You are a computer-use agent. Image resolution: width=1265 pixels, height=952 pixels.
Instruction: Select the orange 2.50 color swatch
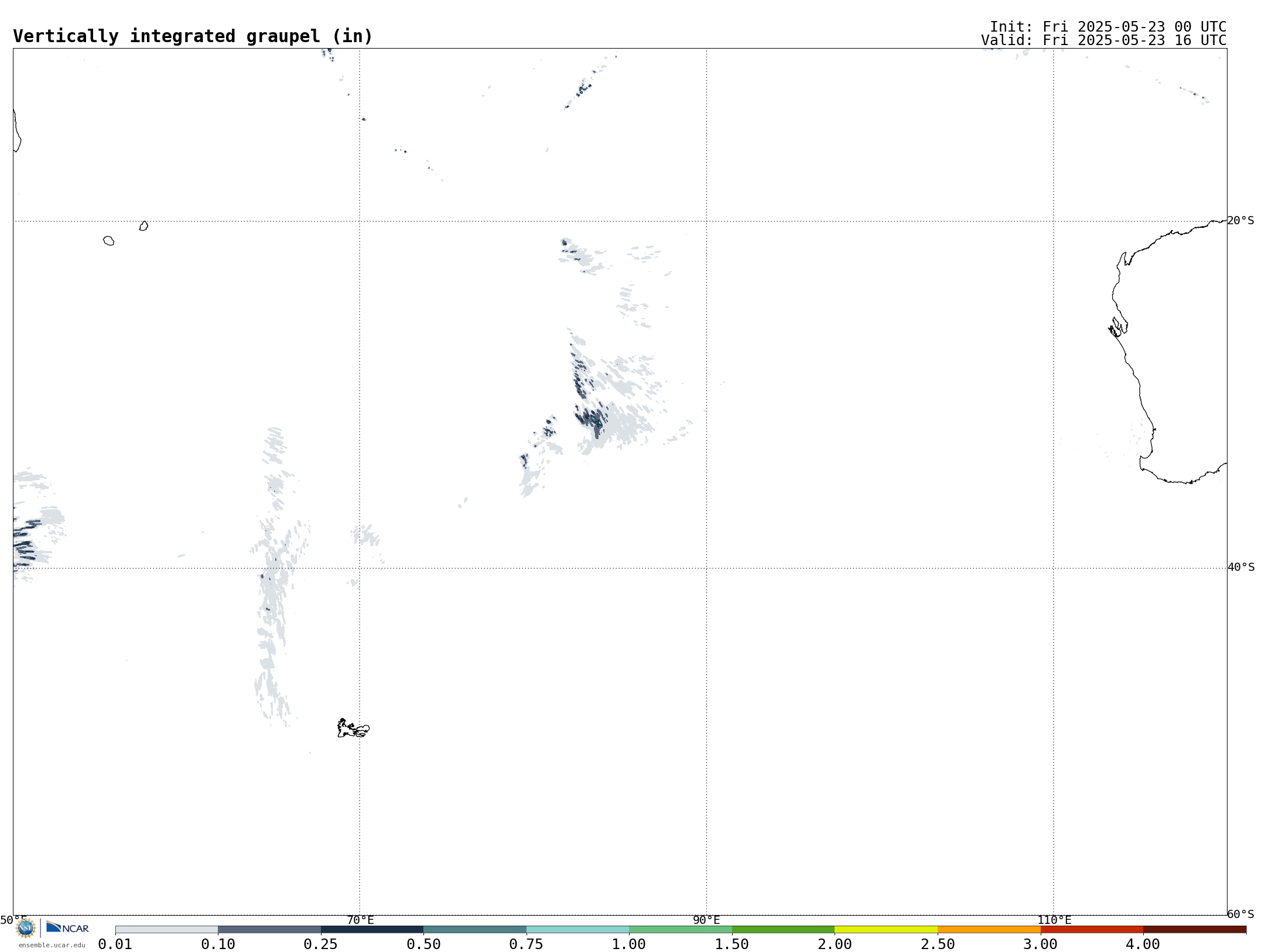coord(989,930)
